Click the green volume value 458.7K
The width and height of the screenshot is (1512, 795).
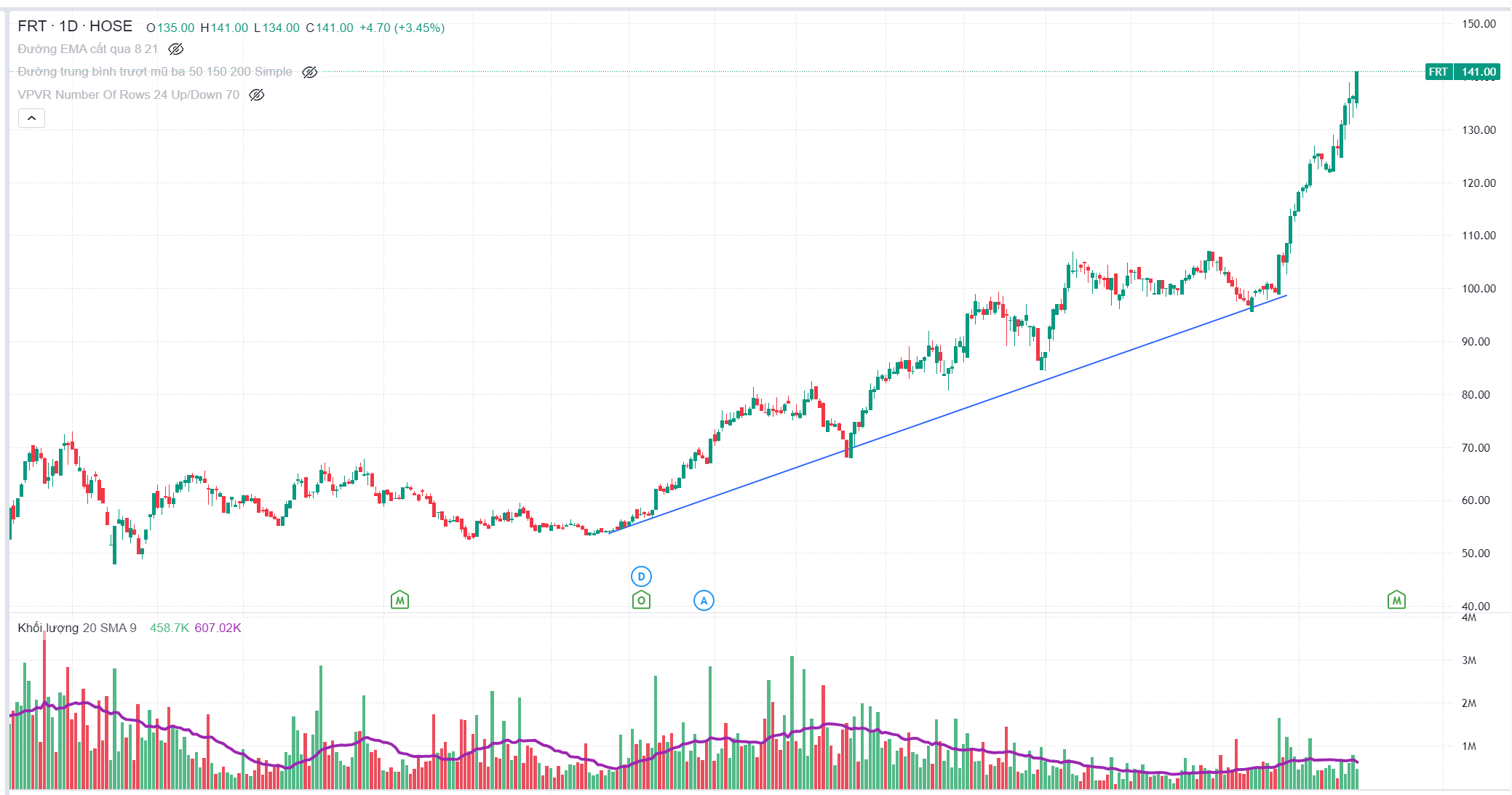point(169,628)
